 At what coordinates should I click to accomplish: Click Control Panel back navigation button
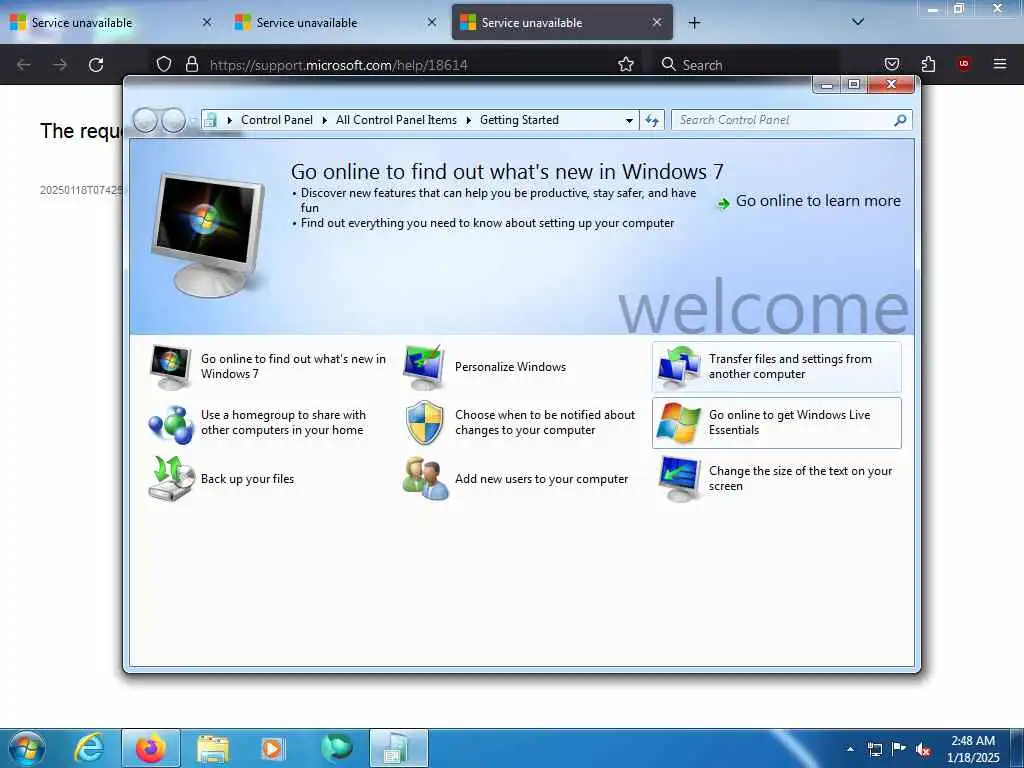pyautogui.click(x=145, y=121)
